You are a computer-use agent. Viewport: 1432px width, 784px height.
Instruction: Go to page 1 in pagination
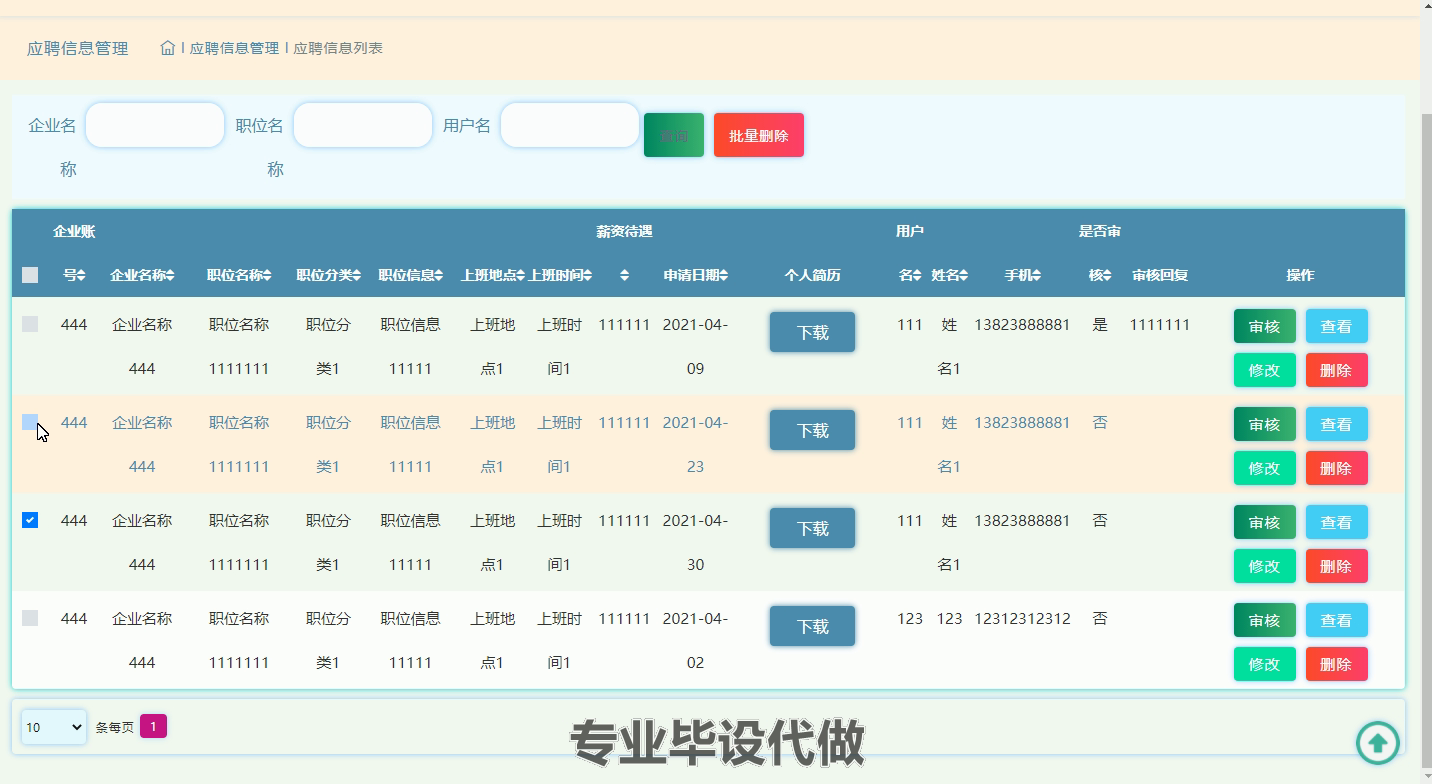click(153, 727)
